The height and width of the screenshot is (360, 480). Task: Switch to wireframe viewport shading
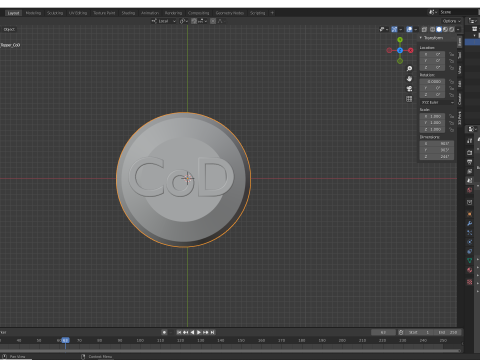pos(433,29)
